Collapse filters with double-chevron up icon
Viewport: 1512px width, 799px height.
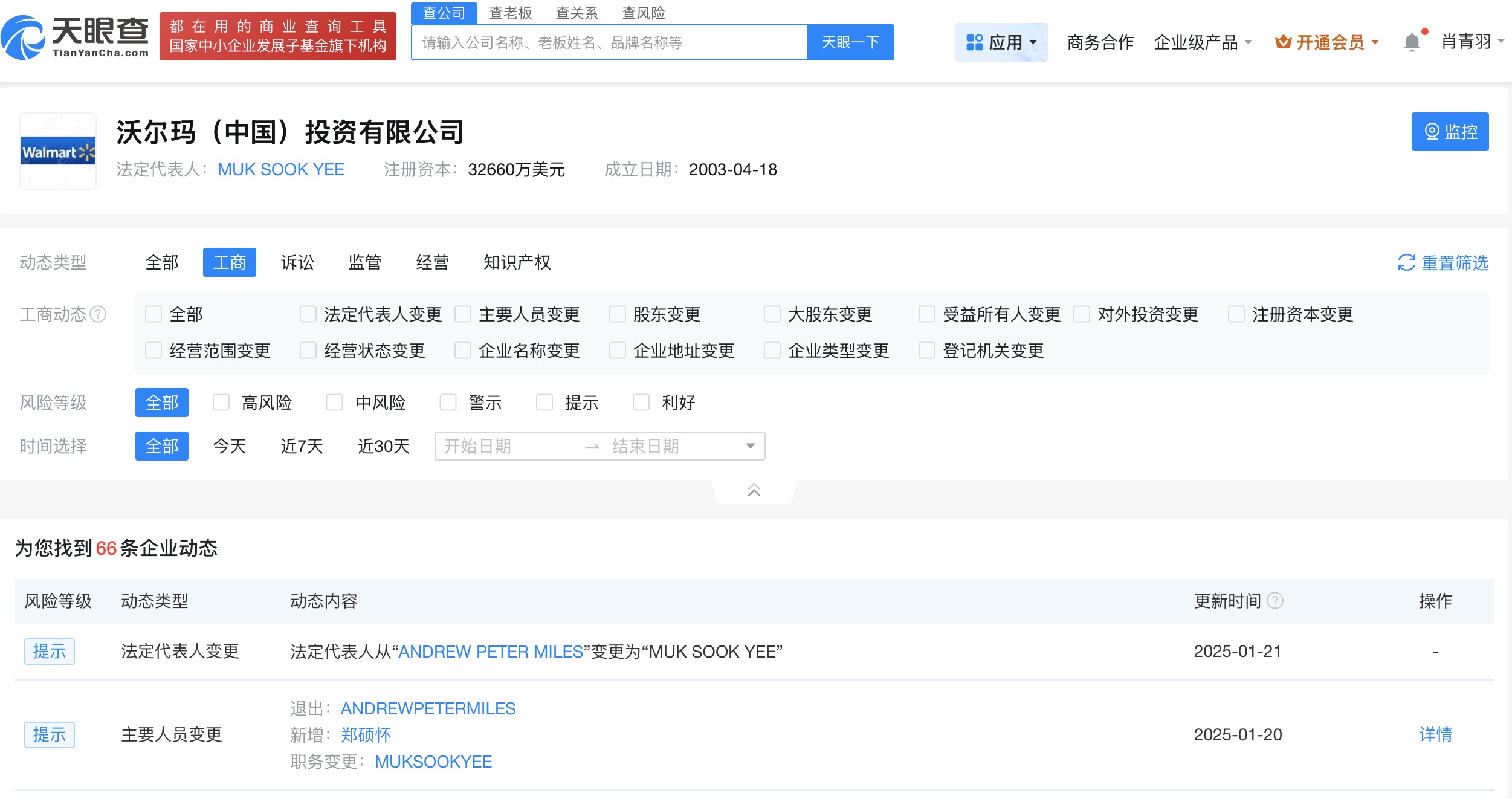tap(754, 490)
